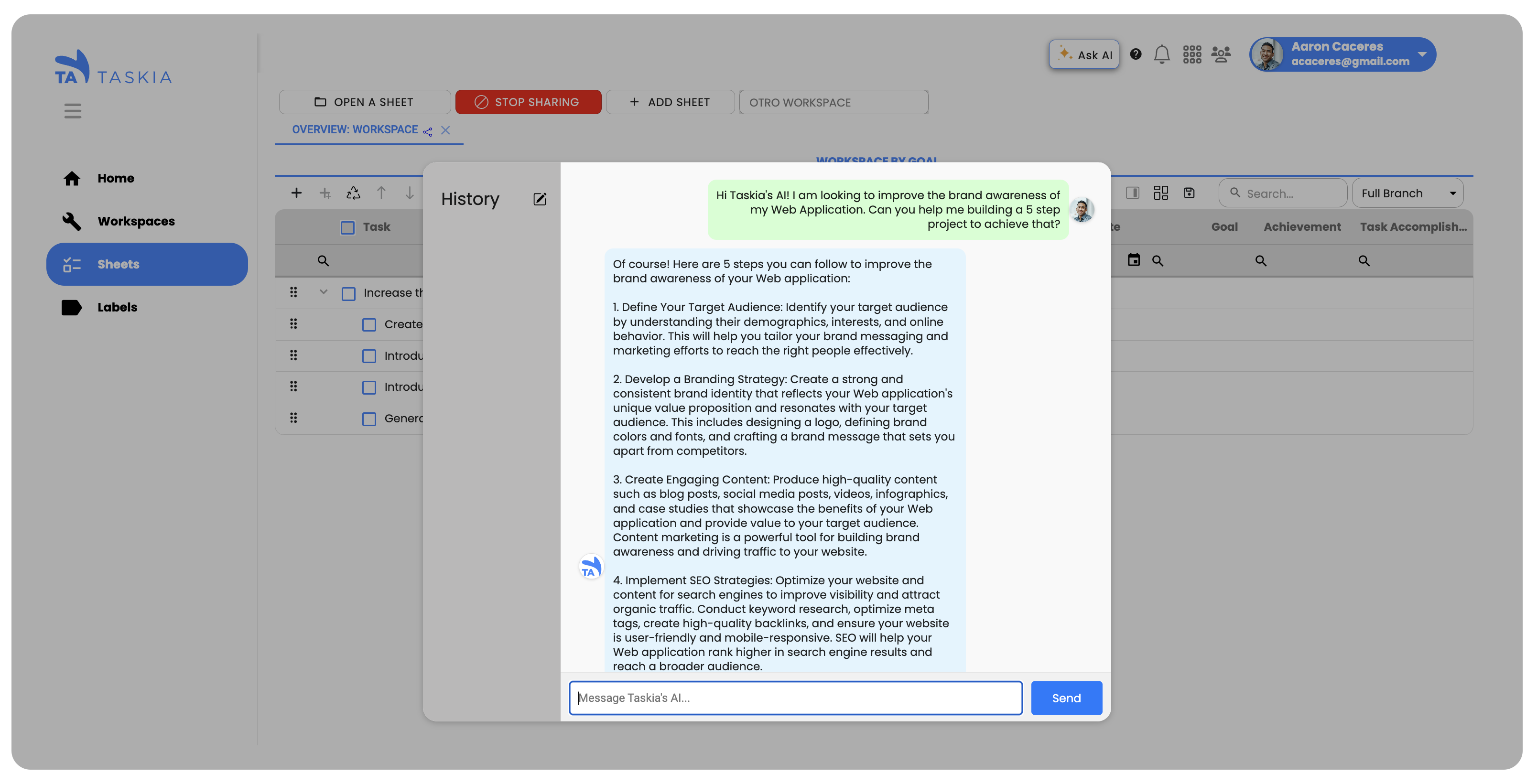Click the Stop Sharing button
This screenshot has width=1537, height=784.
point(528,102)
